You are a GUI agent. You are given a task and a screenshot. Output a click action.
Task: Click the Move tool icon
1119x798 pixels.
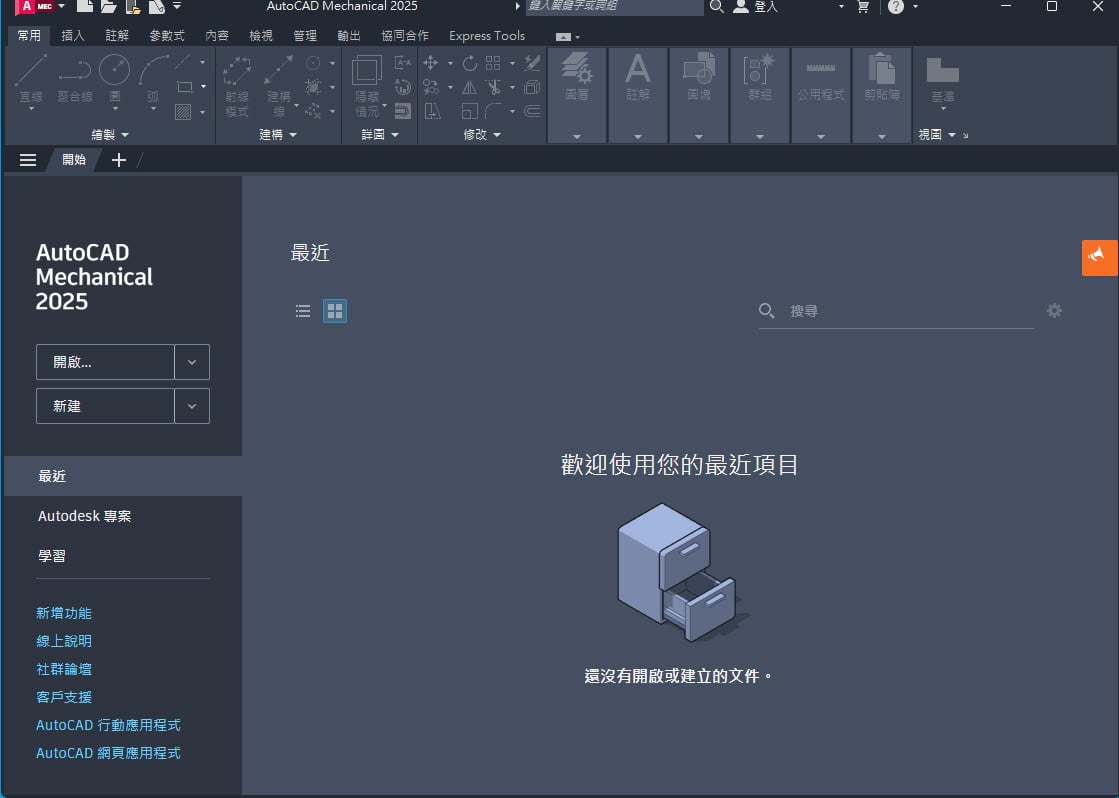point(430,63)
